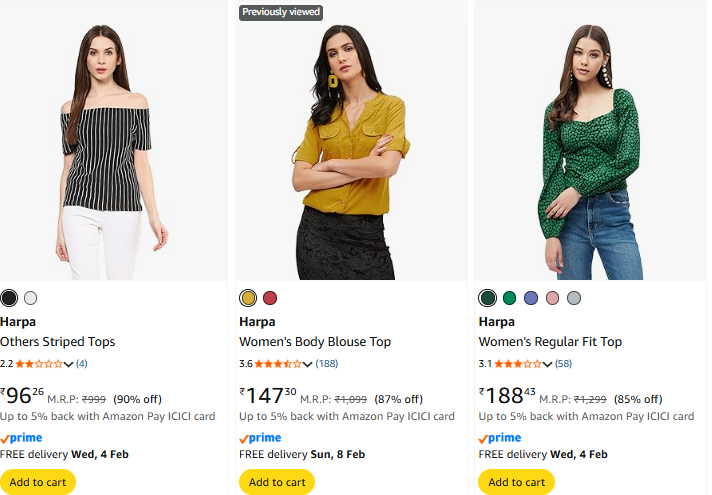Viewport: 712px width, 495px height.
Task: Expand the 2.2 star rating popover chevron
Action: (68, 364)
